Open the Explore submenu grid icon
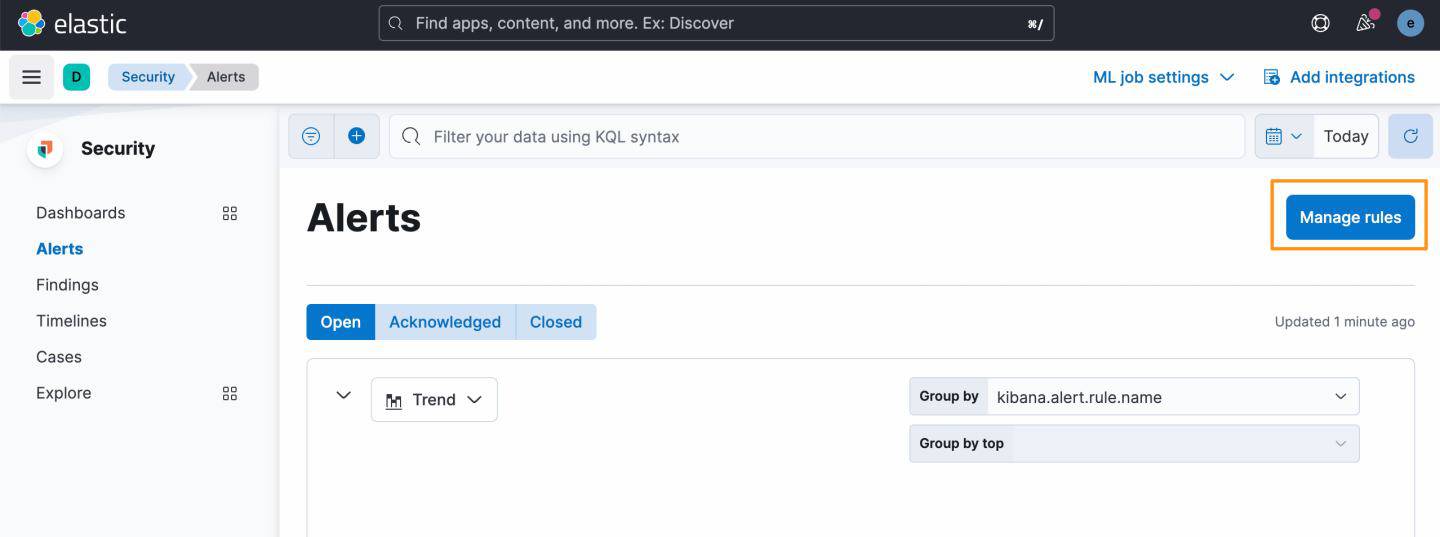Screen dimensions: 1440x537 point(230,393)
